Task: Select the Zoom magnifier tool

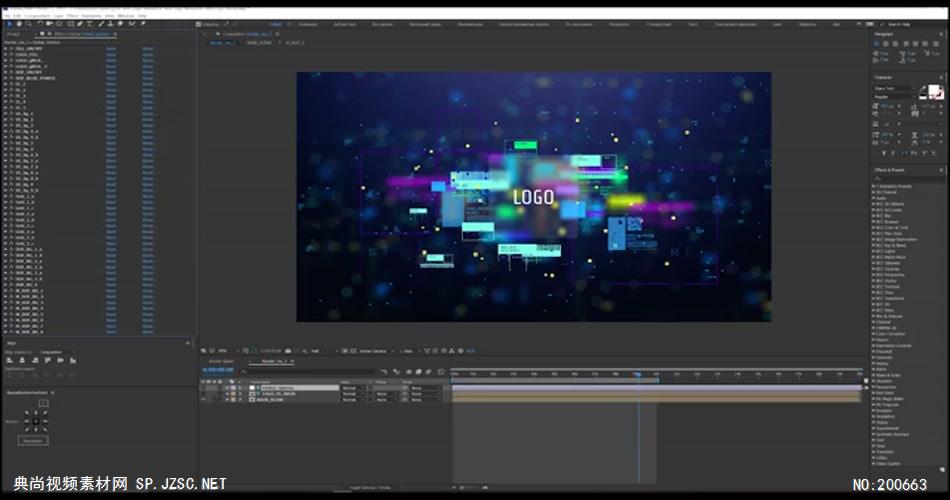Action: pos(28,24)
